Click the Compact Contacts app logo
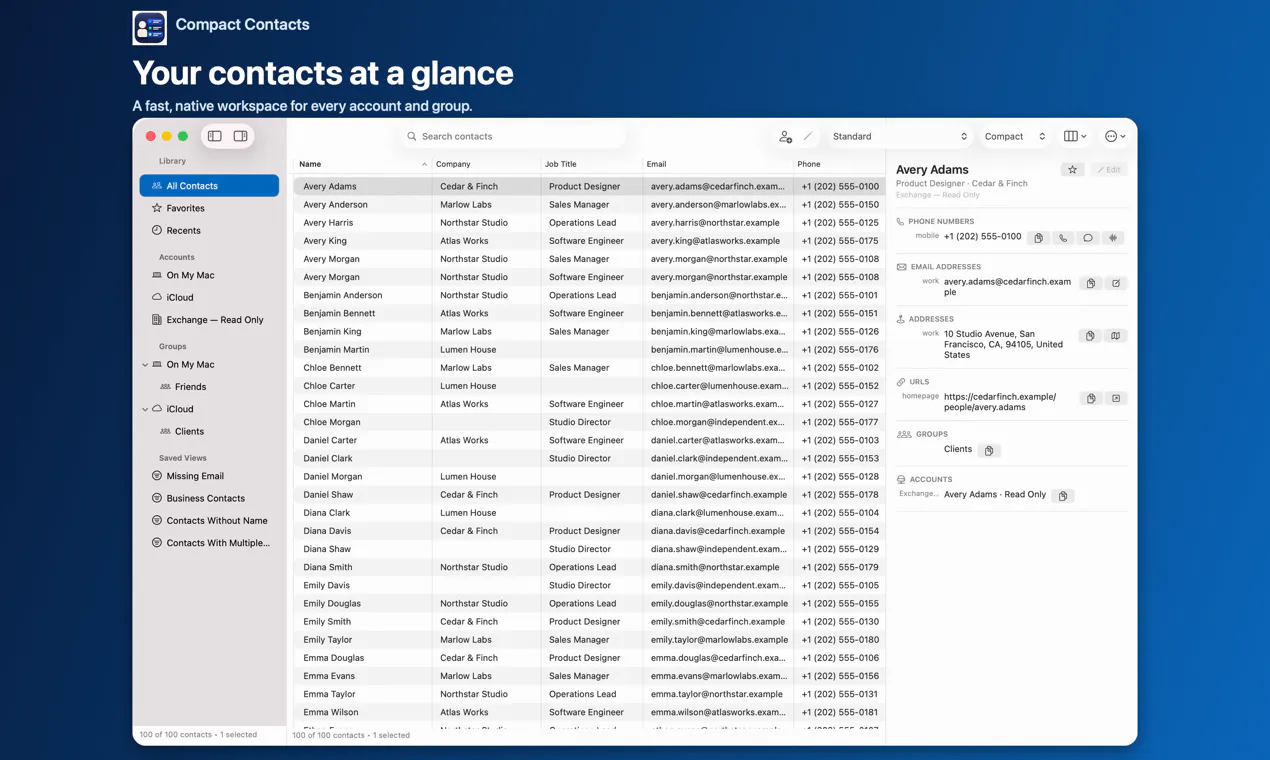This screenshot has width=1270, height=760. 150,27
